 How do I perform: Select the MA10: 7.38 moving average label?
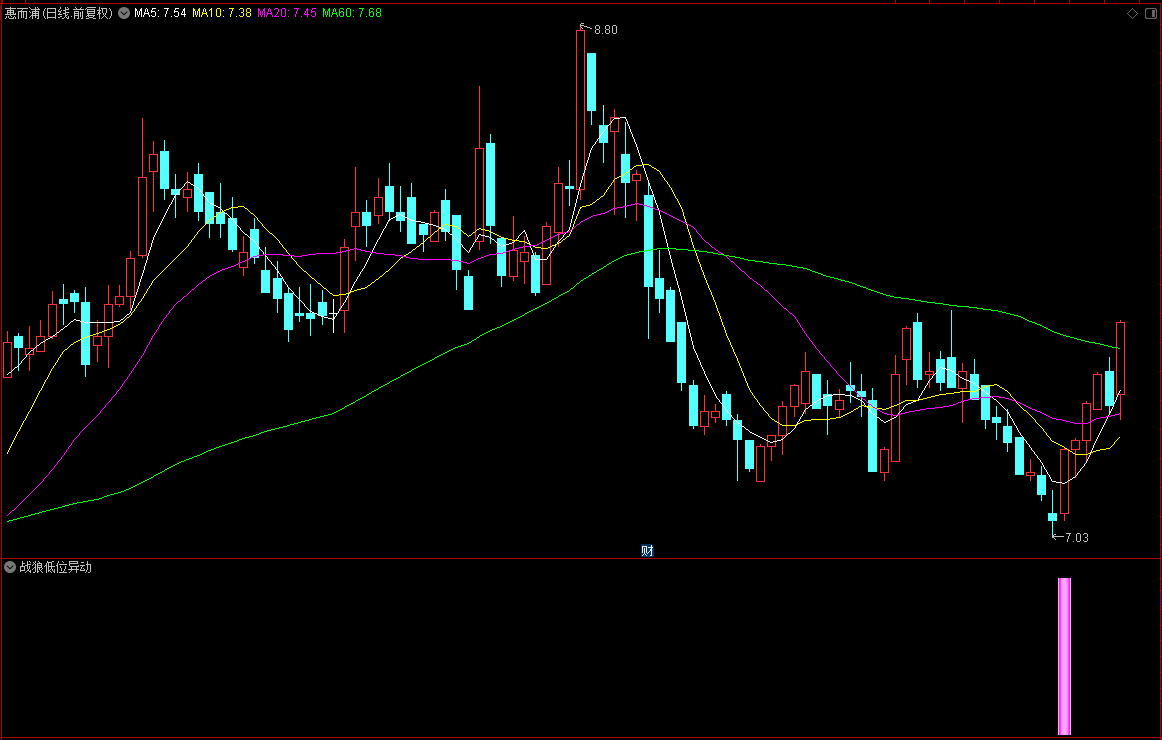(x=222, y=13)
